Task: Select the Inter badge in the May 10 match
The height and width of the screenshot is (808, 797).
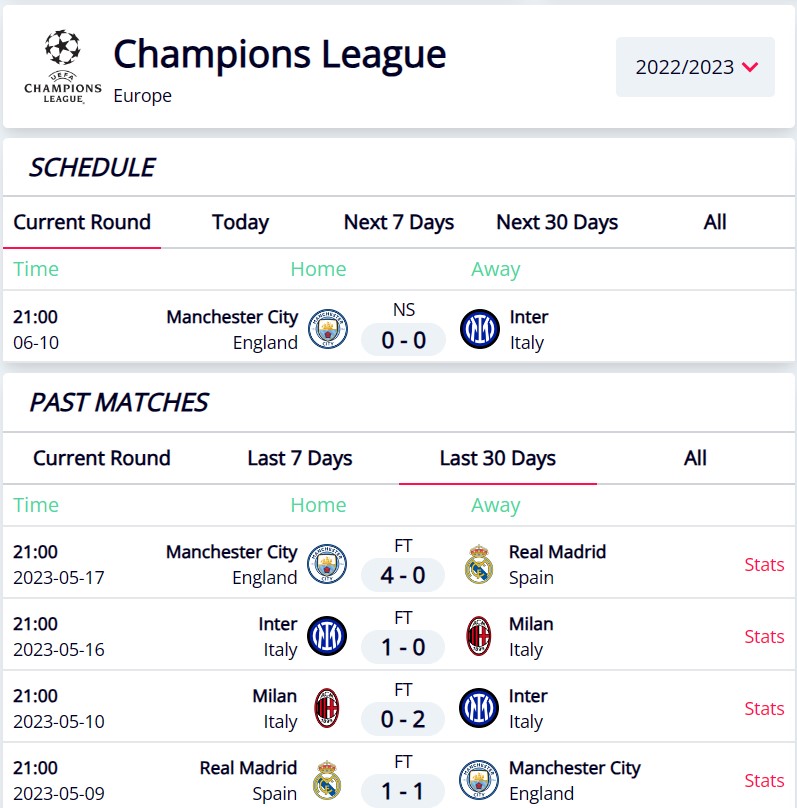Action: tap(478, 707)
